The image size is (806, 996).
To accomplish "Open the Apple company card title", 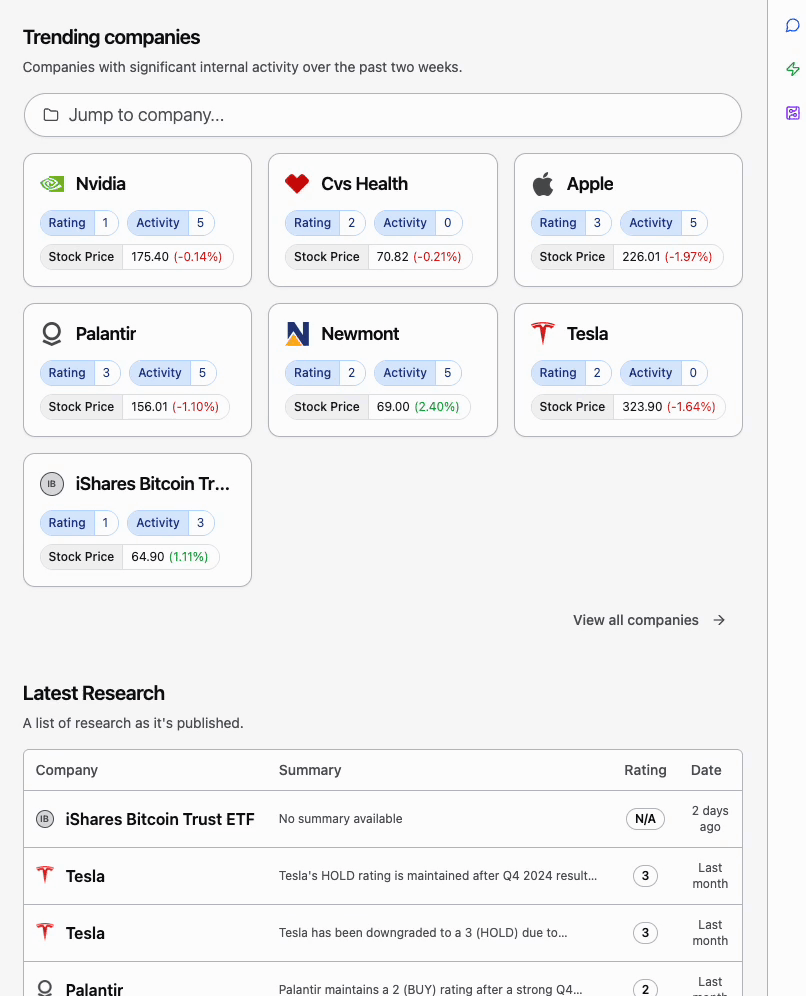I will pos(590,184).
